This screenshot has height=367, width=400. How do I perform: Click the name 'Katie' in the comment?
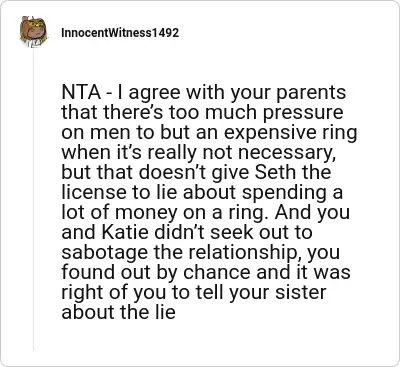(124, 232)
